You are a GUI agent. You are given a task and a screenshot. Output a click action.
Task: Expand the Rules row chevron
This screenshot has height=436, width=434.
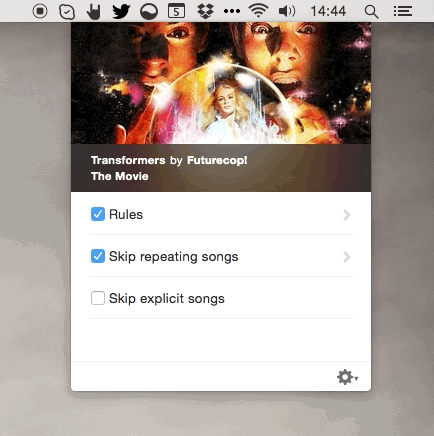347,215
